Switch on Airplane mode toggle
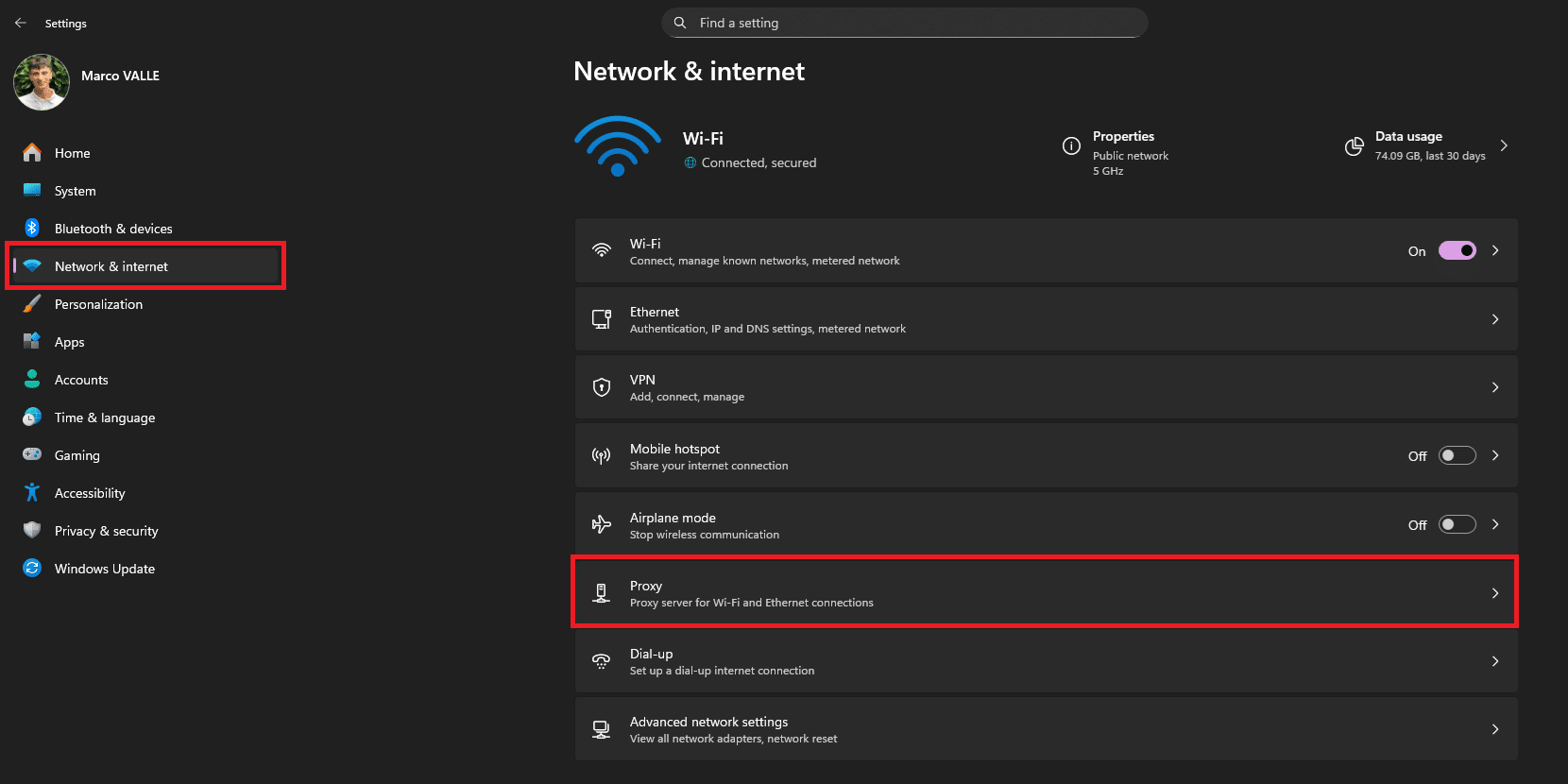Viewport: 1568px width, 784px height. click(x=1457, y=524)
